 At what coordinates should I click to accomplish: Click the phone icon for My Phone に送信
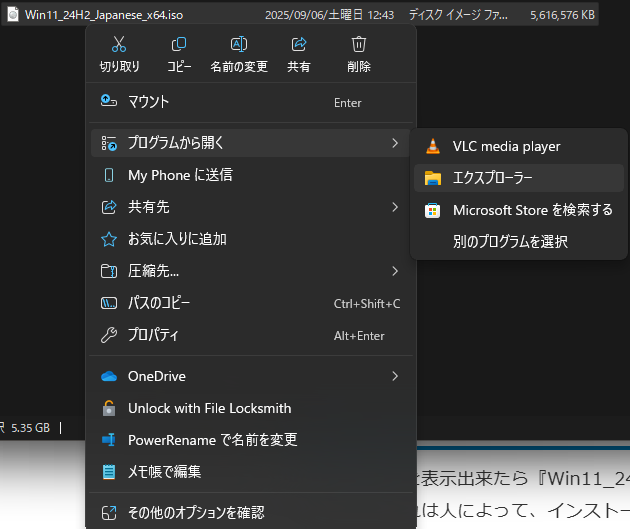[x=108, y=175]
